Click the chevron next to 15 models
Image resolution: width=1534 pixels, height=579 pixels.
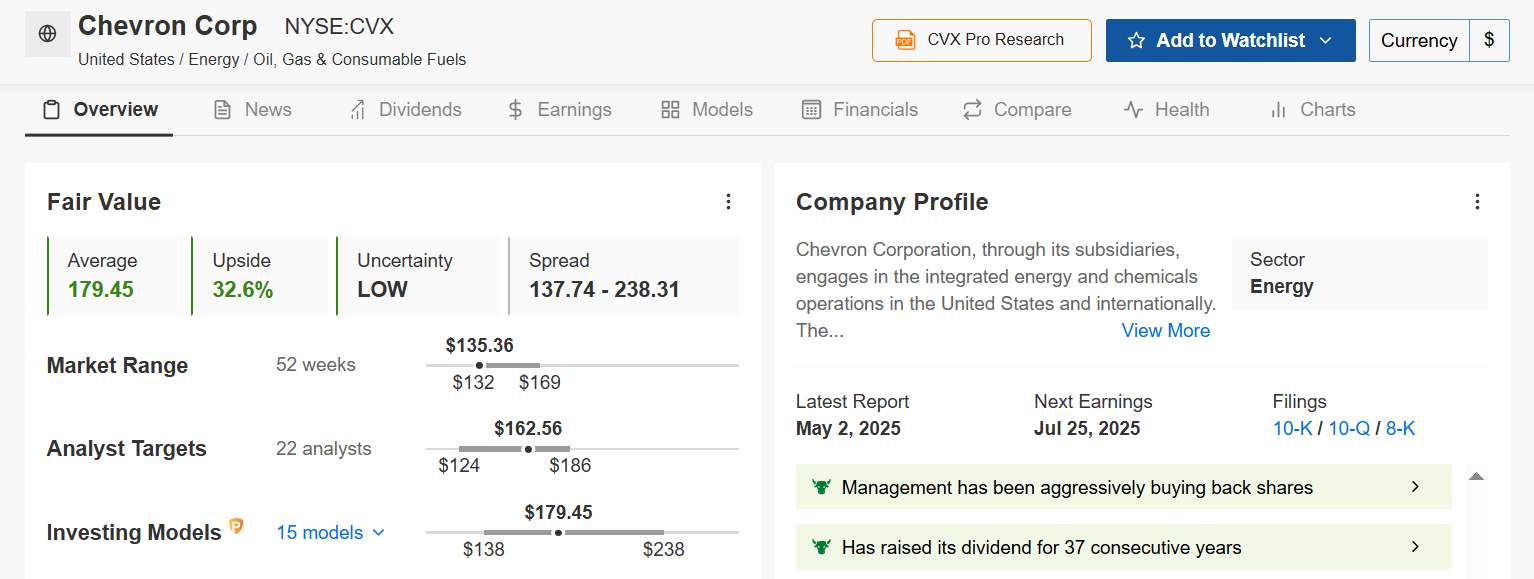pyautogui.click(x=378, y=533)
